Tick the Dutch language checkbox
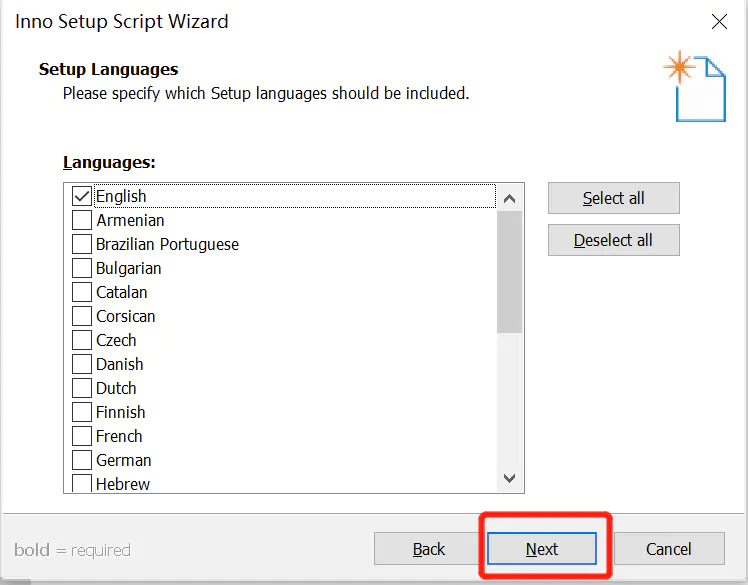 pos(82,388)
